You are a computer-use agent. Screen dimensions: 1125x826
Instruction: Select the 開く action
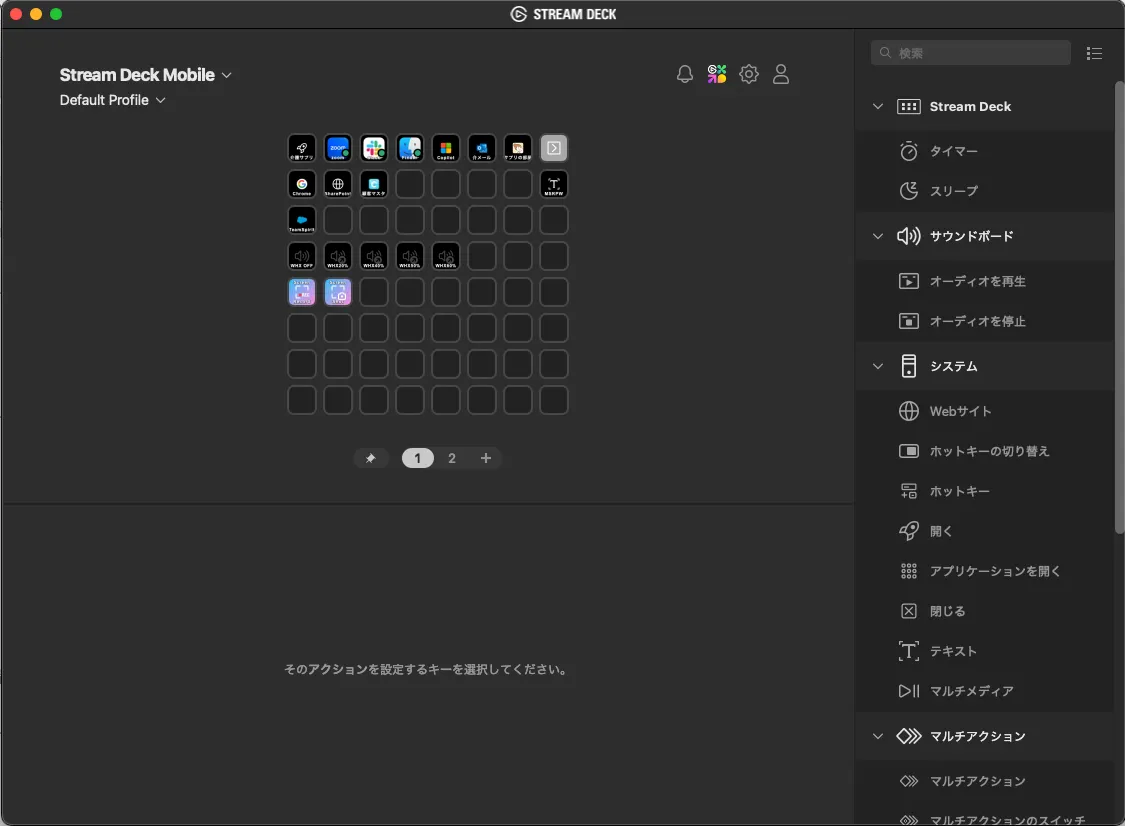pyautogui.click(x=985, y=531)
